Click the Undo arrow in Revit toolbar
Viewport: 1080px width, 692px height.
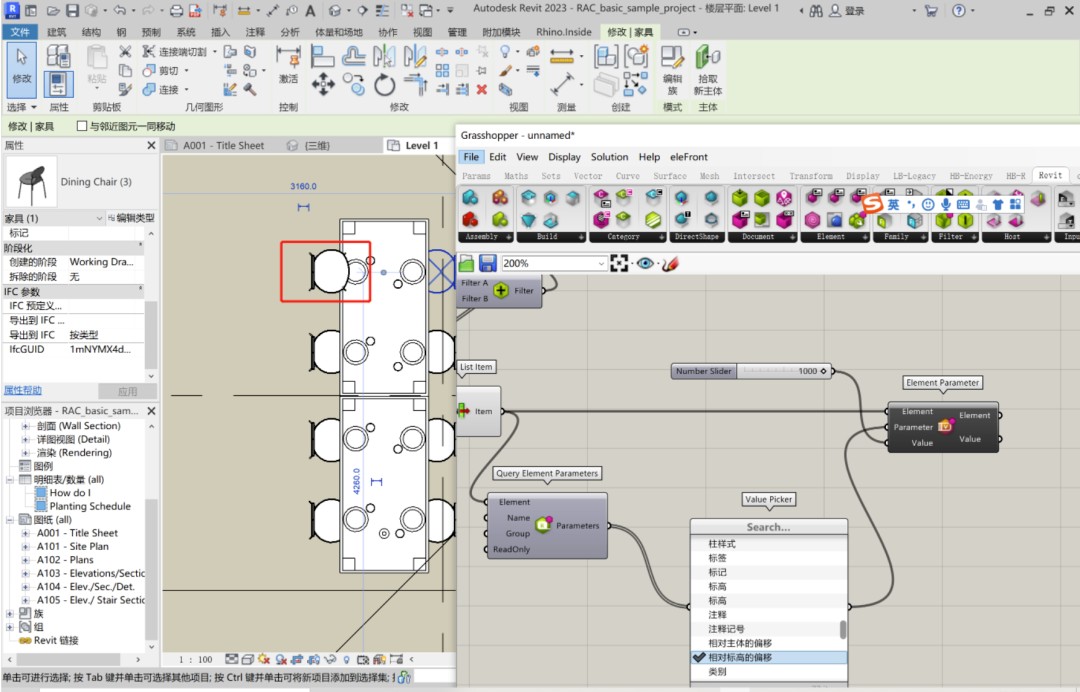[120, 10]
